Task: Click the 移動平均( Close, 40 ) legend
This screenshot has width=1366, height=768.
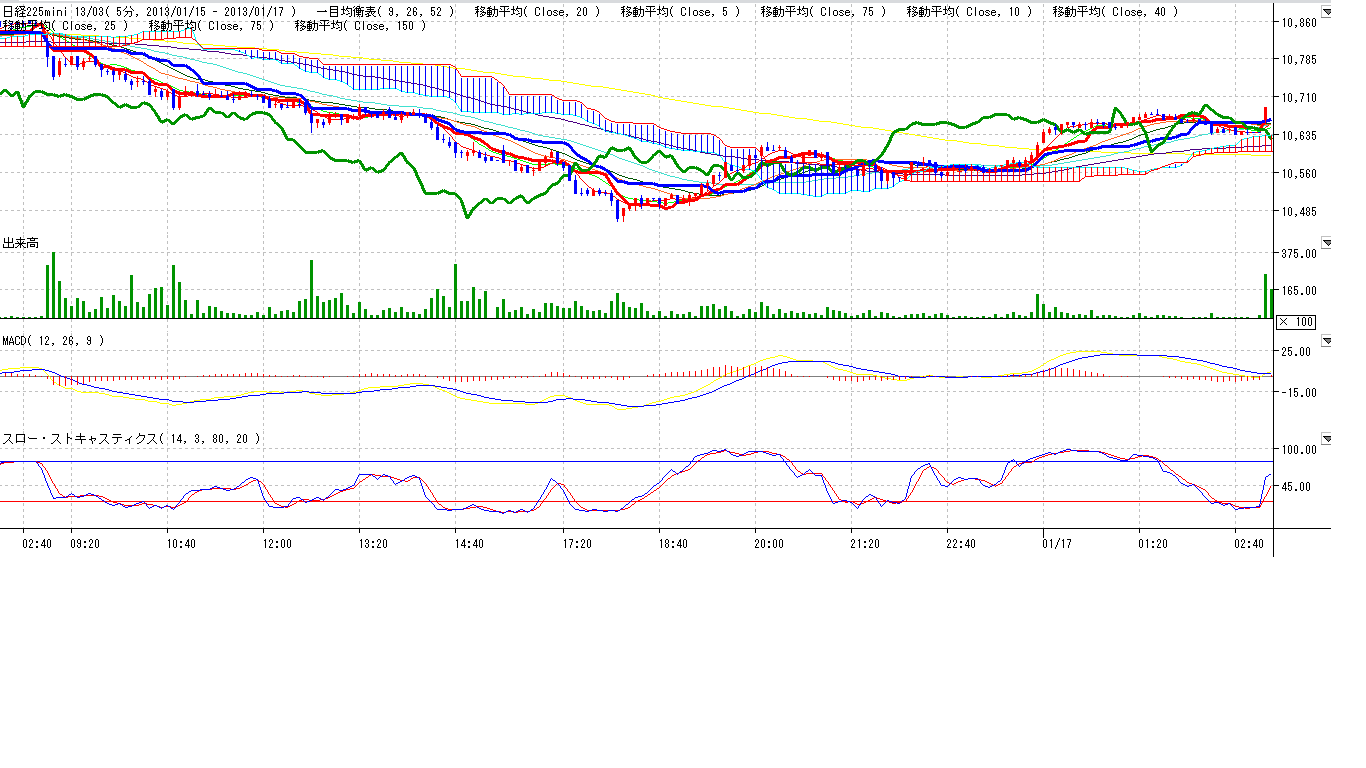Action: tap(1116, 12)
